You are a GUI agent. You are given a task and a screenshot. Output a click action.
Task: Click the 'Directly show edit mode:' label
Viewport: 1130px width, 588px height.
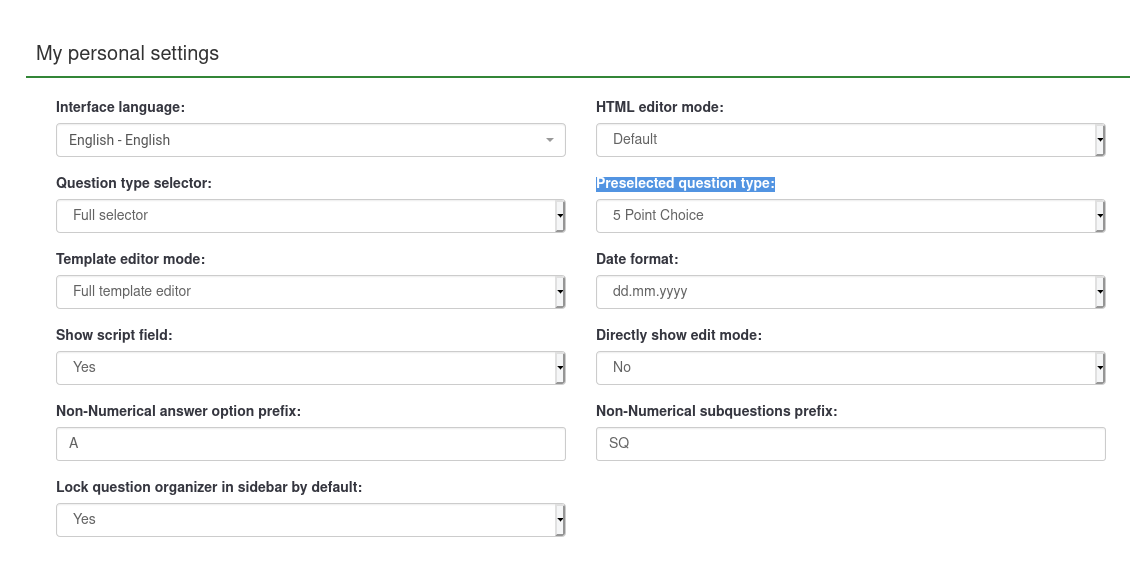click(678, 335)
